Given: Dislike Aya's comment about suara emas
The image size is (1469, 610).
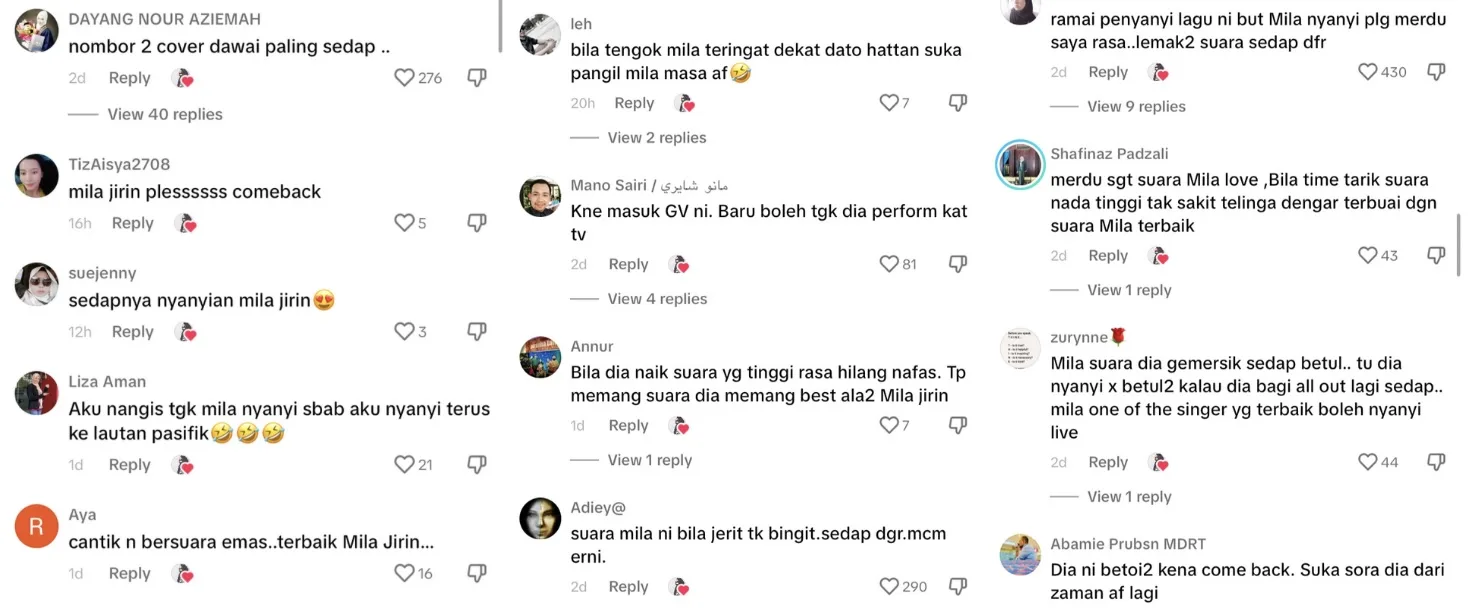Looking at the screenshot, I should tap(477, 574).
